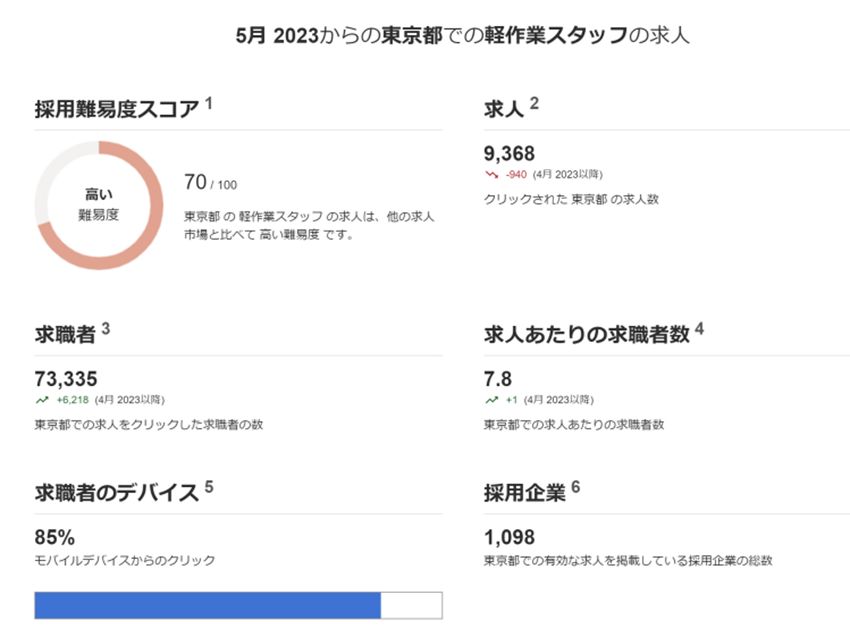Select the 70 / 100 difficulty score

(x=211, y=182)
